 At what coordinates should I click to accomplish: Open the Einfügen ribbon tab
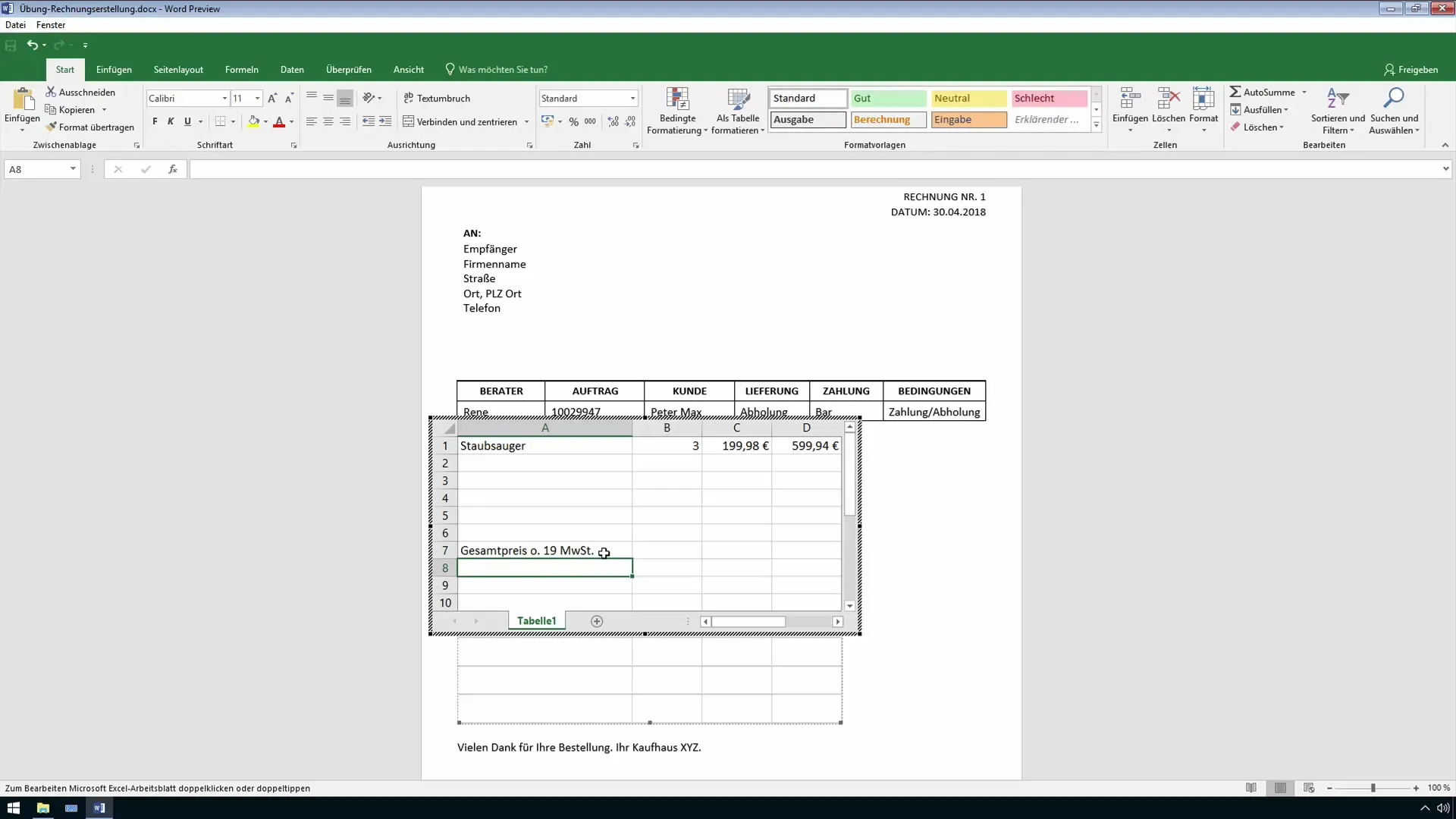pos(114,69)
